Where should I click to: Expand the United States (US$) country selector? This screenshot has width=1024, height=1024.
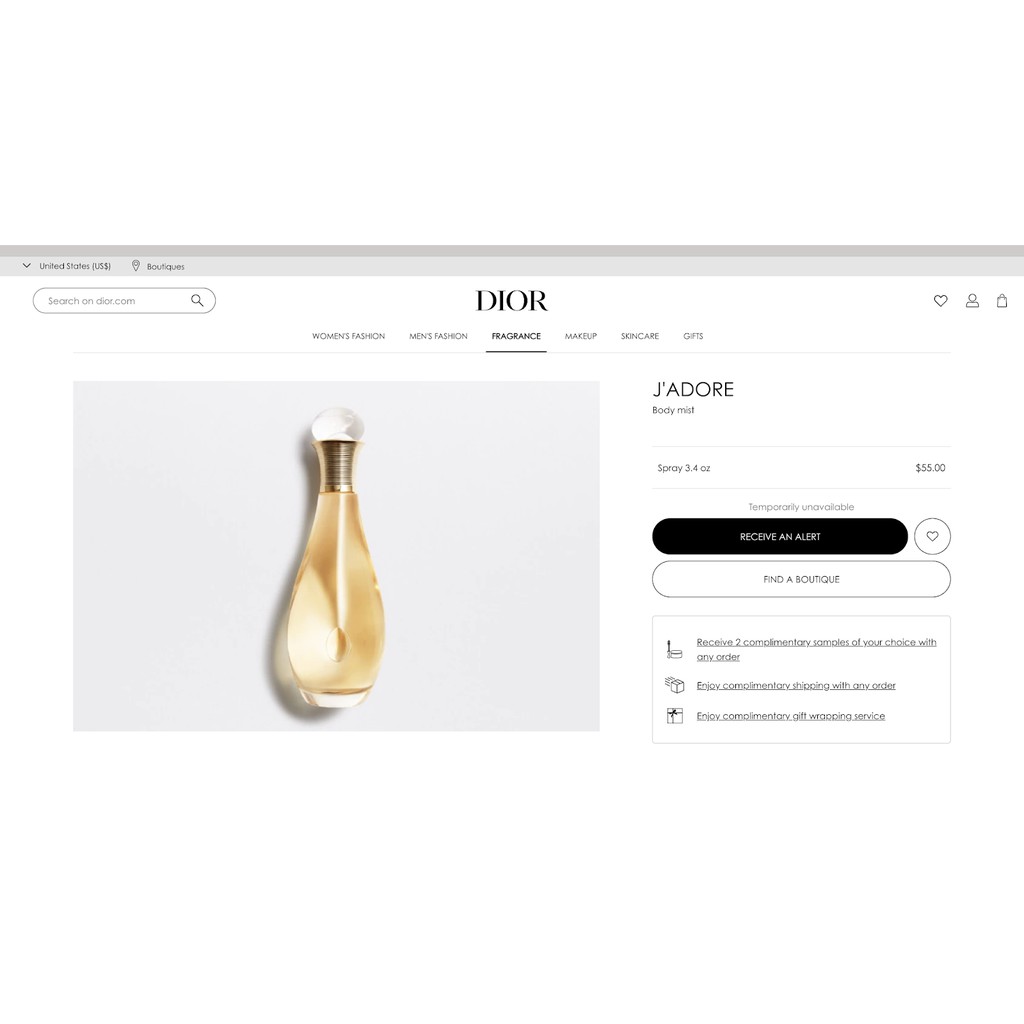click(x=67, y=266)
